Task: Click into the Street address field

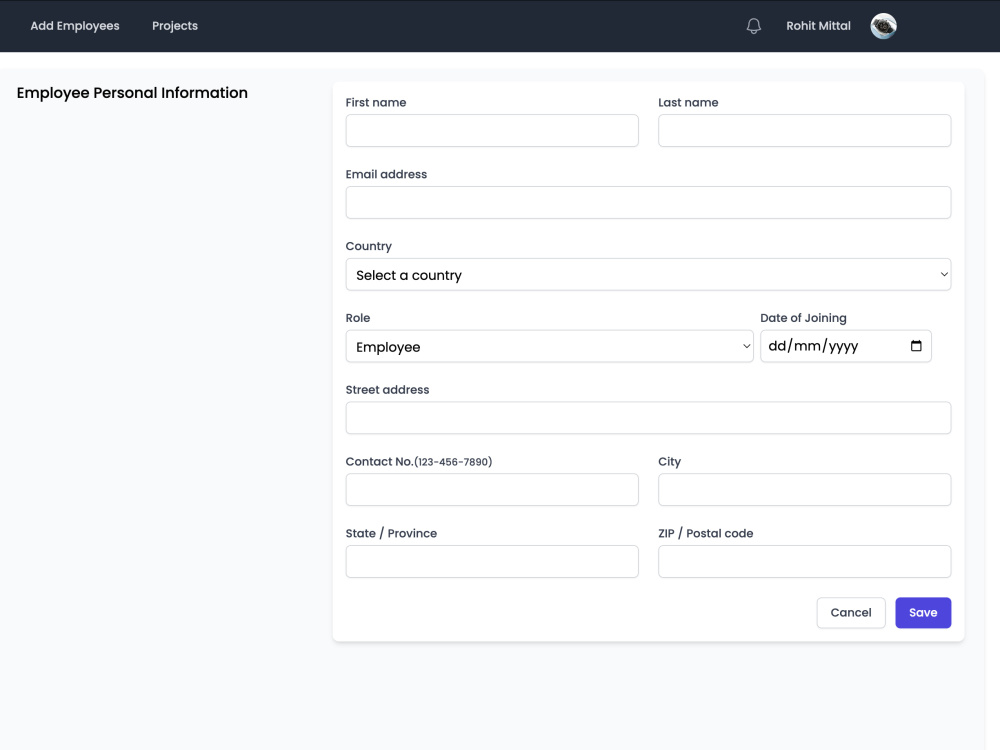Action: coord(648,418)
